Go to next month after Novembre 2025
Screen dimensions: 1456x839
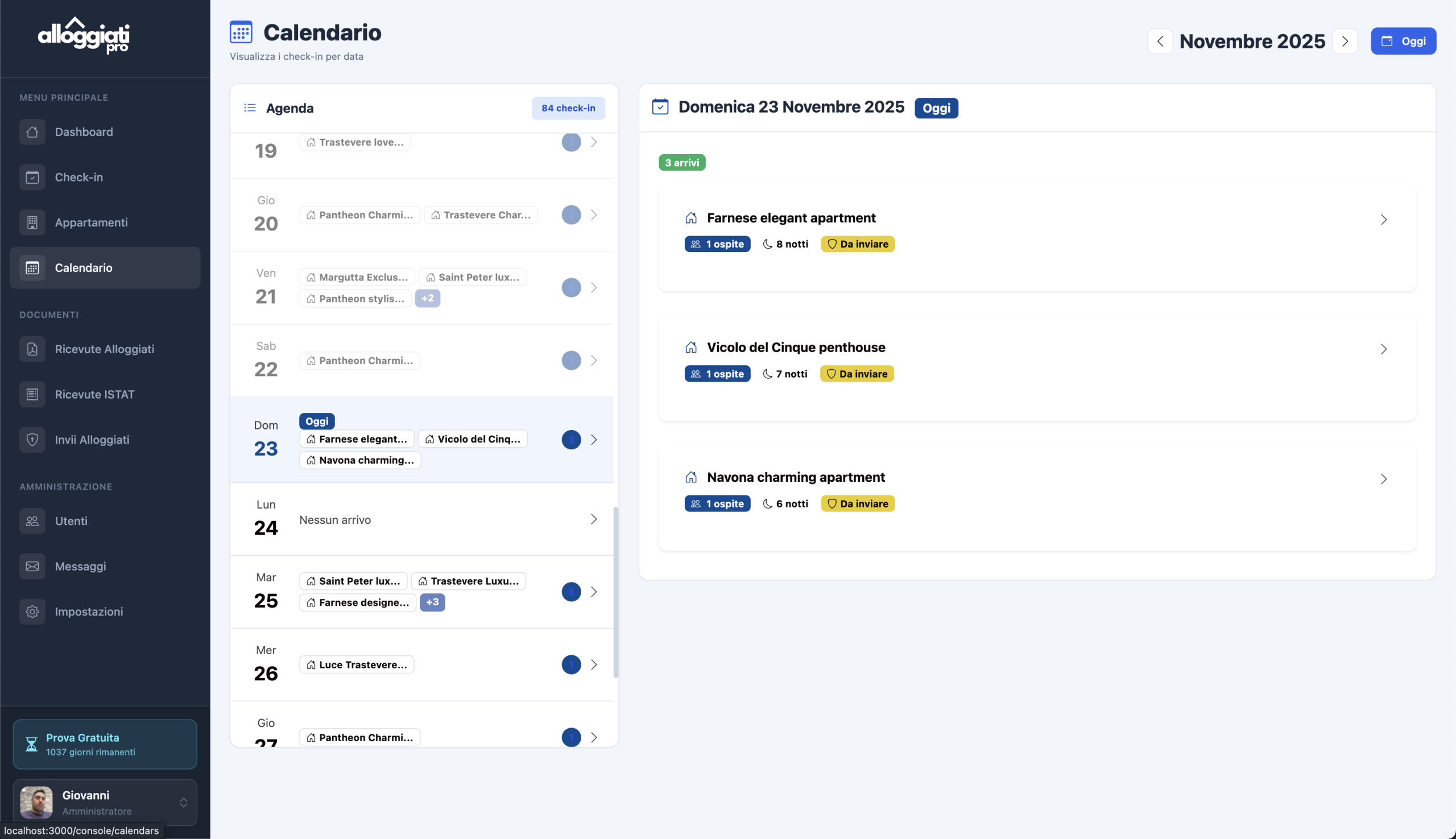[1345, 42]
